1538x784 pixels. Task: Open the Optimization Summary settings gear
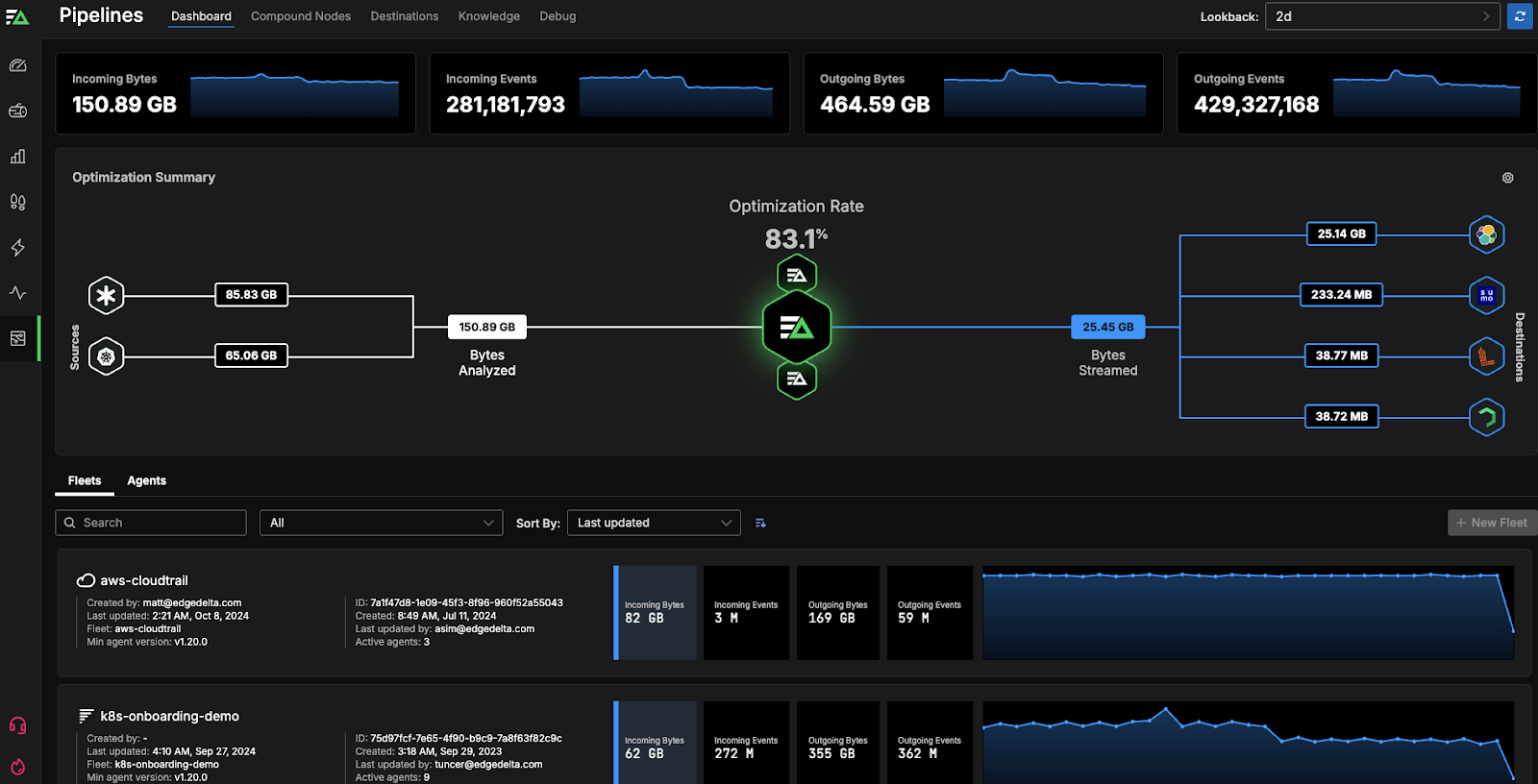pos(1507,178)
